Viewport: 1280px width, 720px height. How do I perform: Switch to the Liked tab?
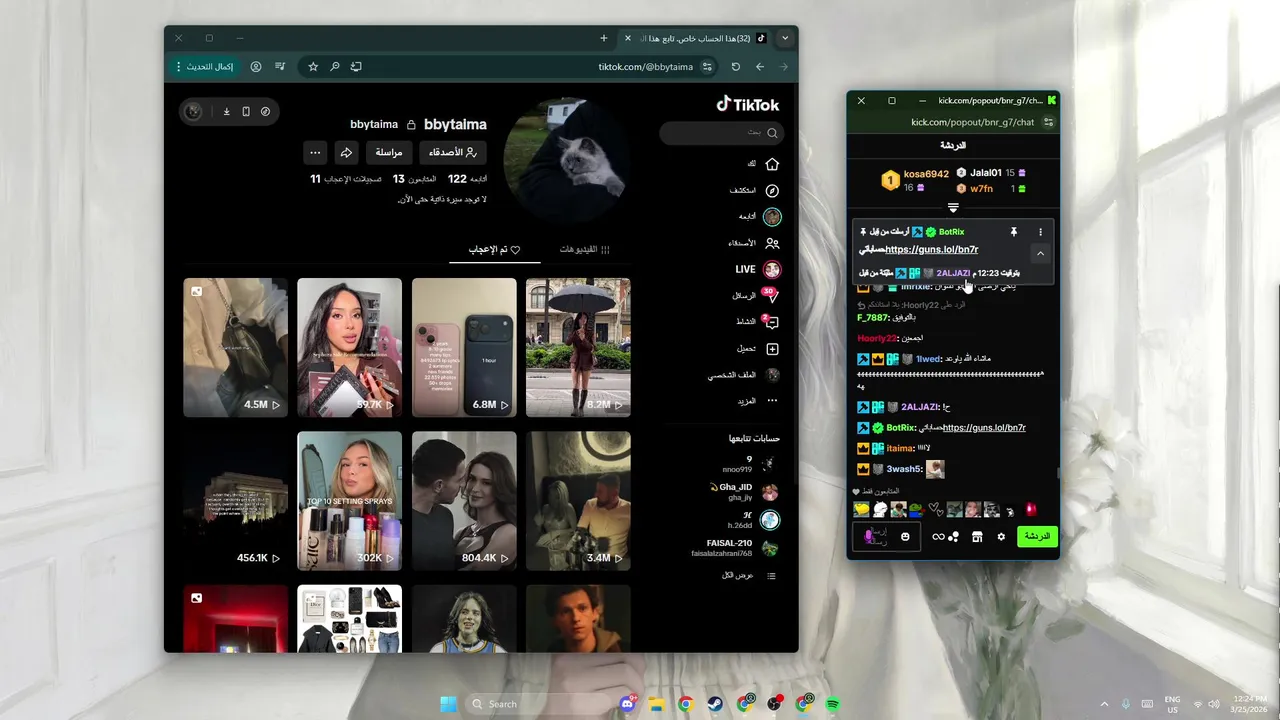(x=495, y=249)
